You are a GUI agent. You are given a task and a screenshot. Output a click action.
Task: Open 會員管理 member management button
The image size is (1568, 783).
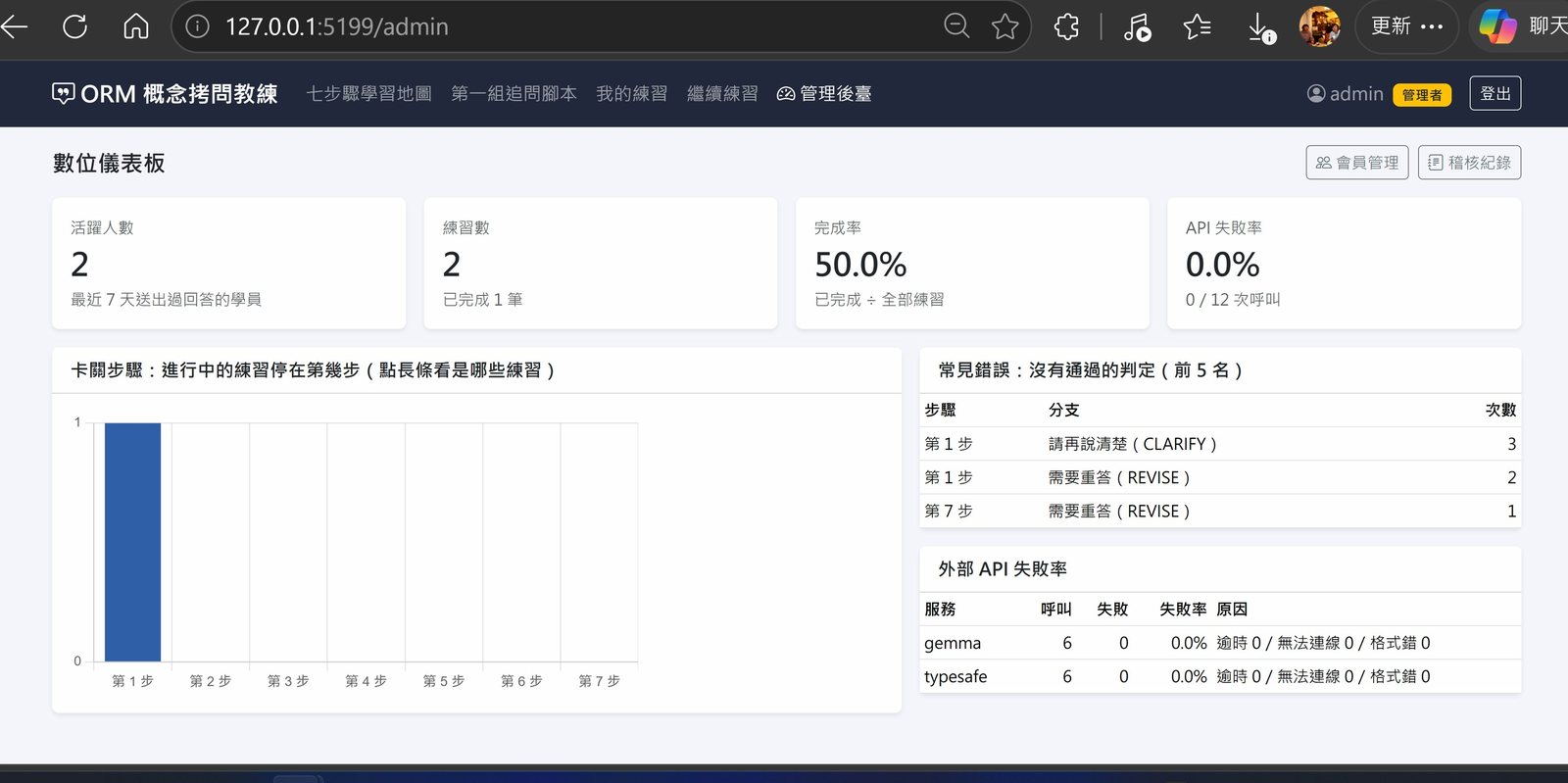click(1357, 163)
